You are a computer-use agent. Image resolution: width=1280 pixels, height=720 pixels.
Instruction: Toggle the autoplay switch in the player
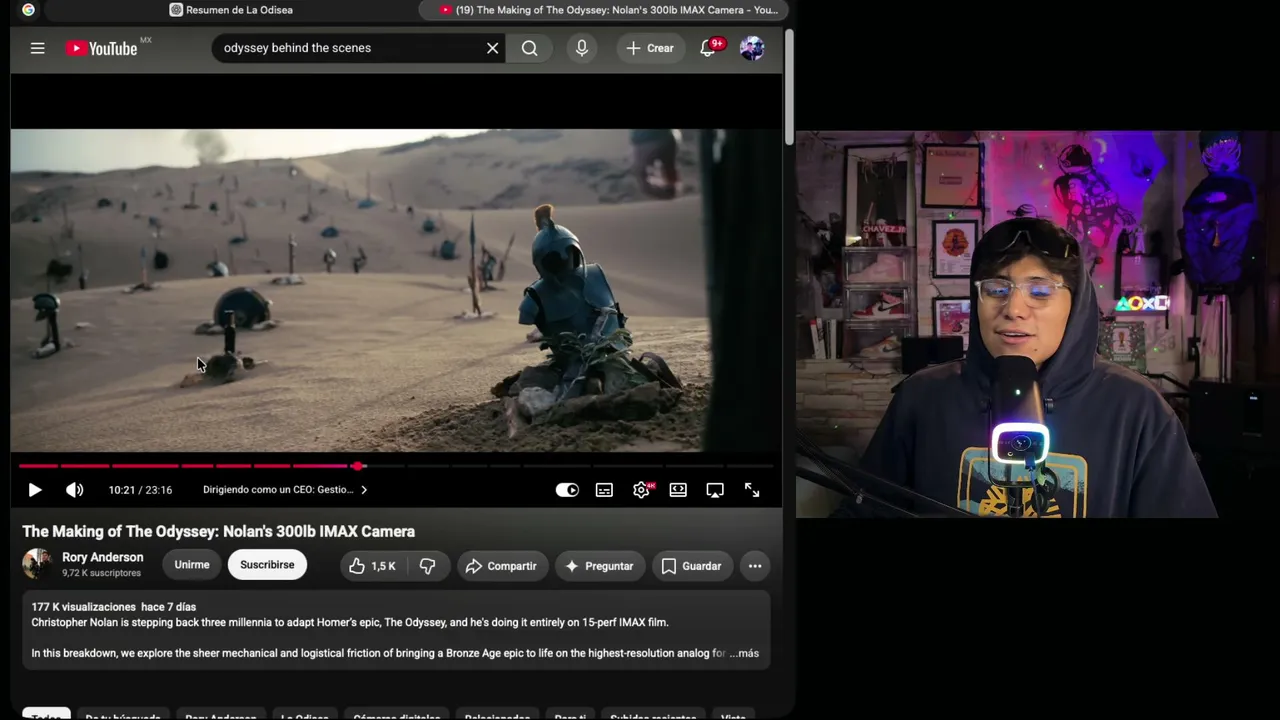567,490
